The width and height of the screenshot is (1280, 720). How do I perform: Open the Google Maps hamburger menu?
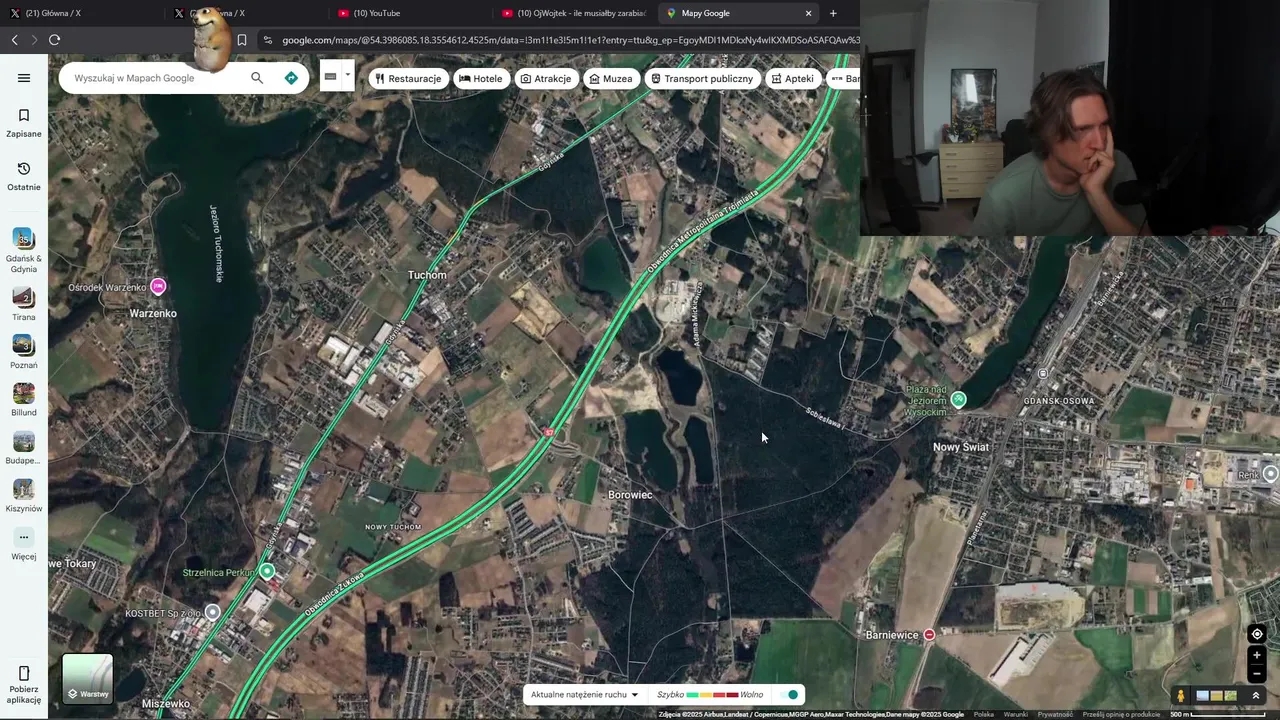click(24, 78)
